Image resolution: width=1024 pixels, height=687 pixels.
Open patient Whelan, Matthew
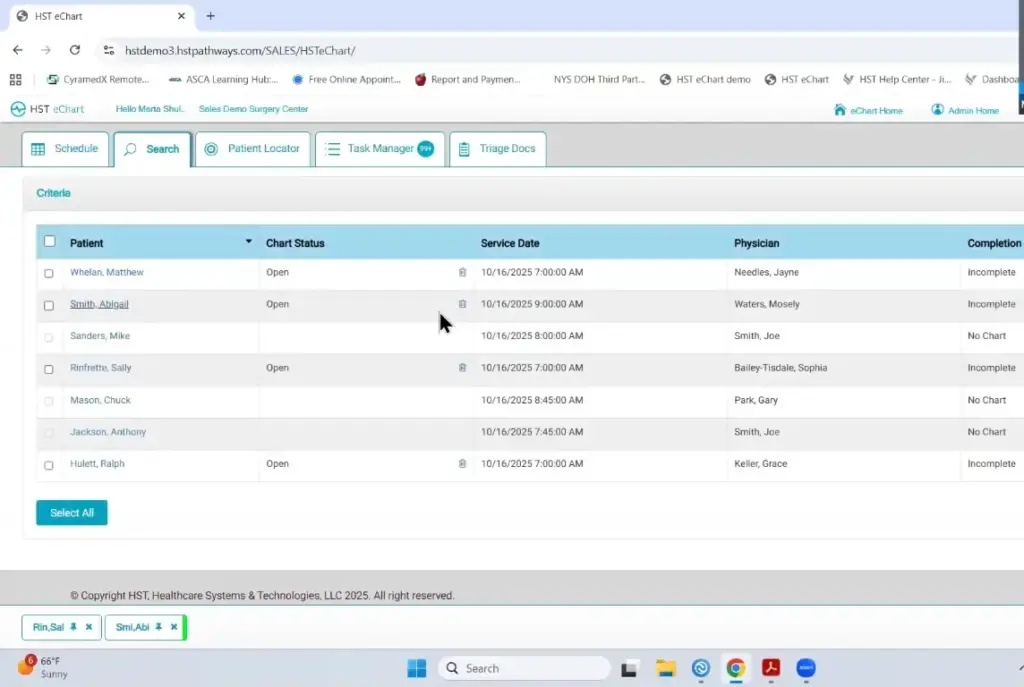[107, 272]
